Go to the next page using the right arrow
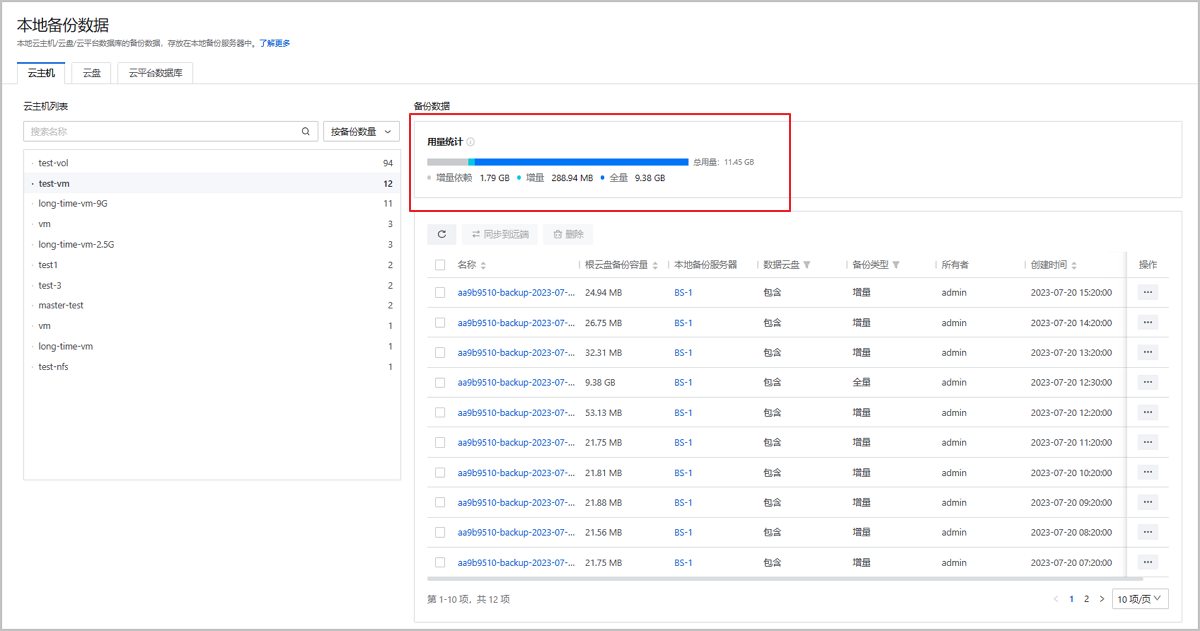 1102,599
